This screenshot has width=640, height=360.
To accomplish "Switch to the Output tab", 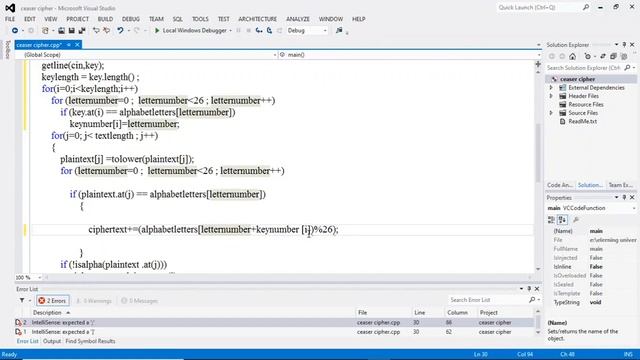I will (52, 341).
